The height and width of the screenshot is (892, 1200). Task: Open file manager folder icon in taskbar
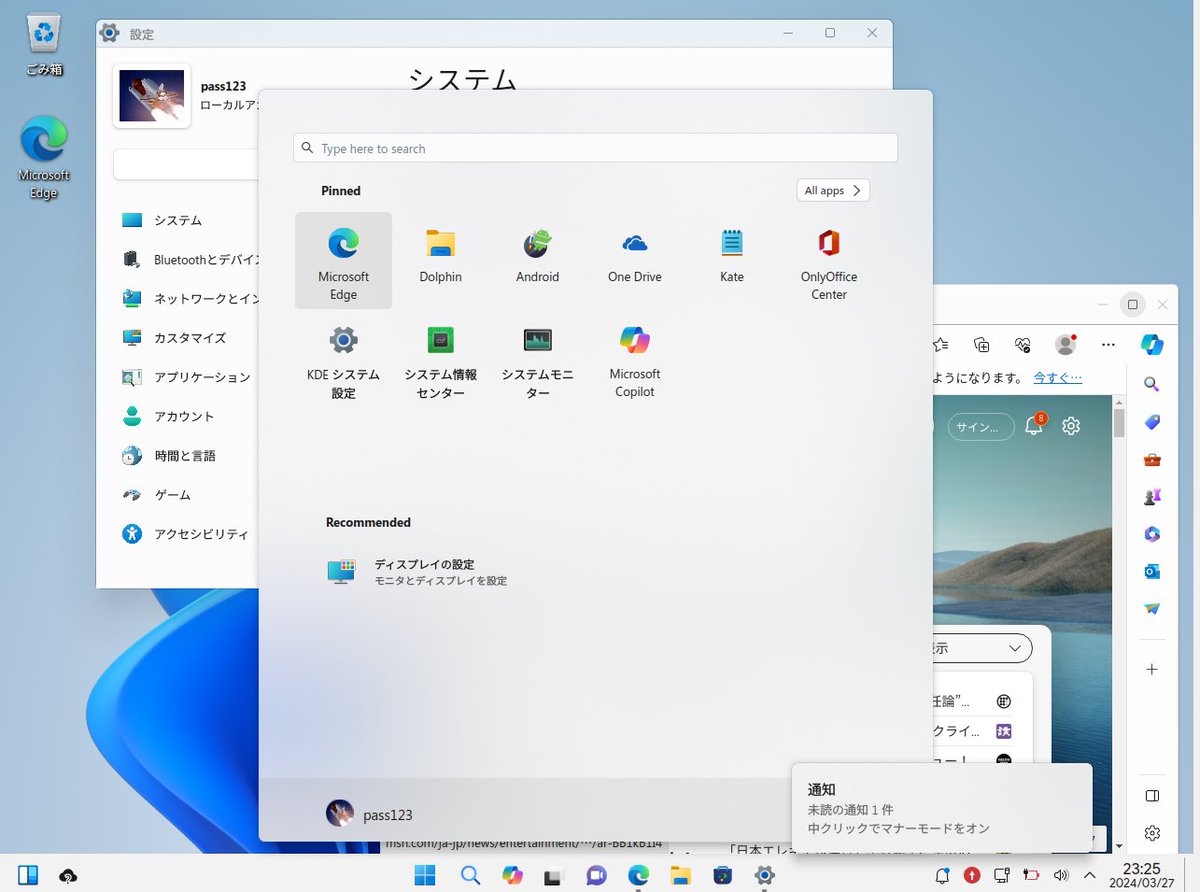[680, 875]
